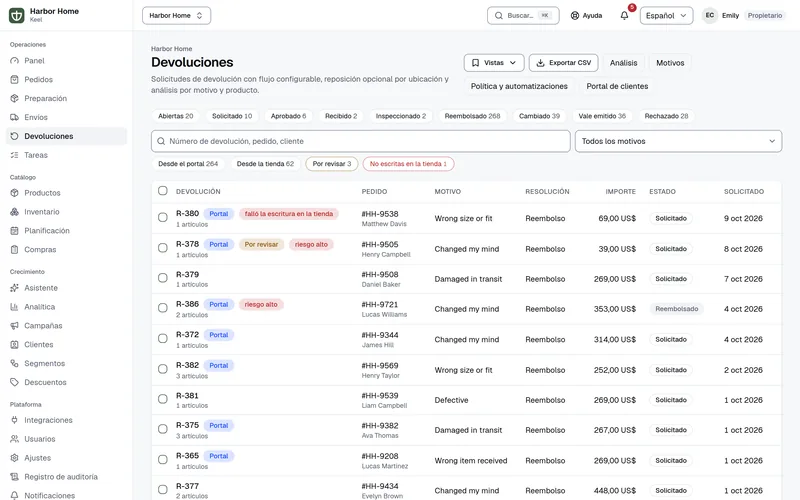Click the Planificación icon

click(14, 231)
